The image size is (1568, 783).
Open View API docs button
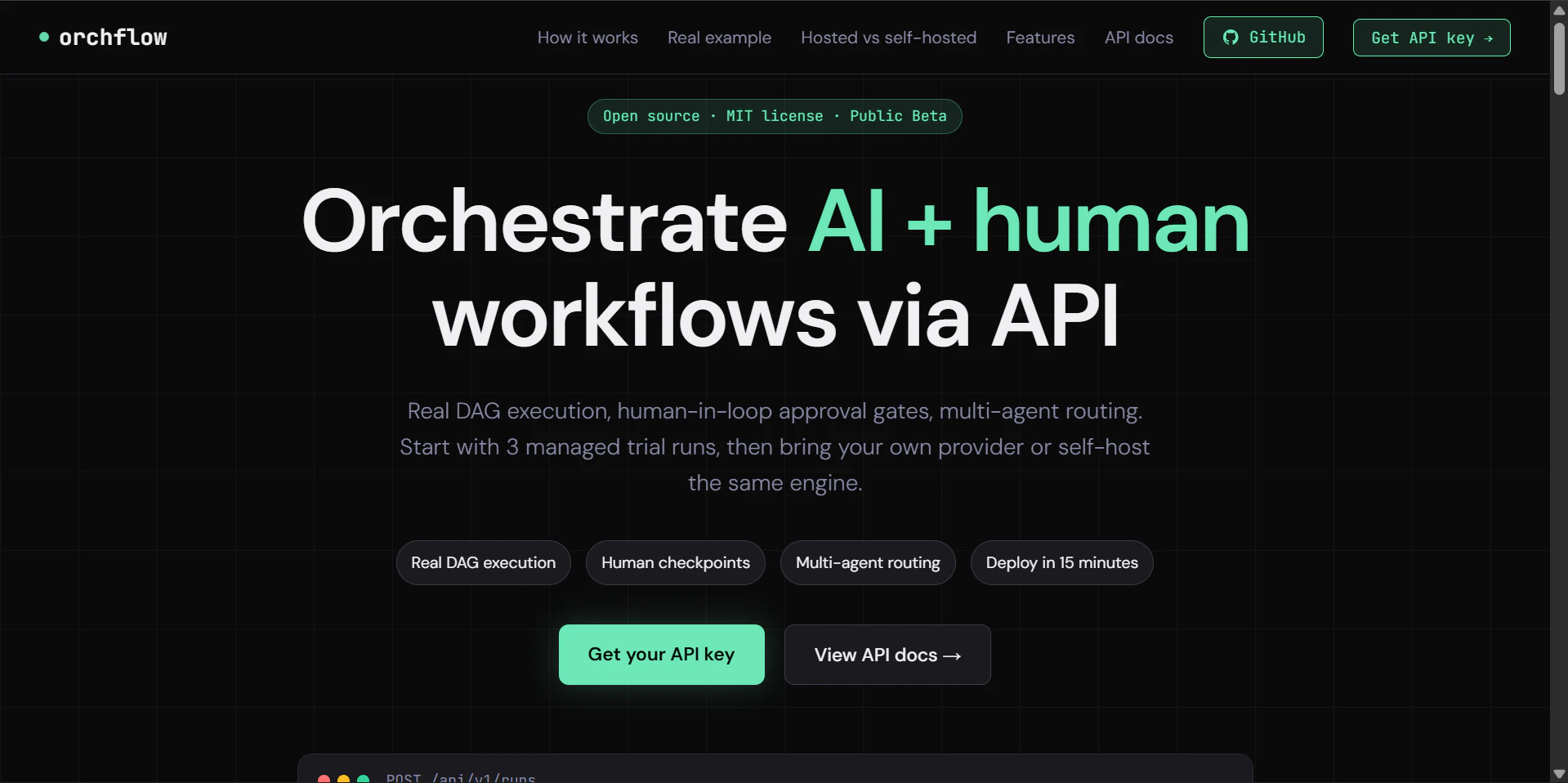[x=887, y=655]
